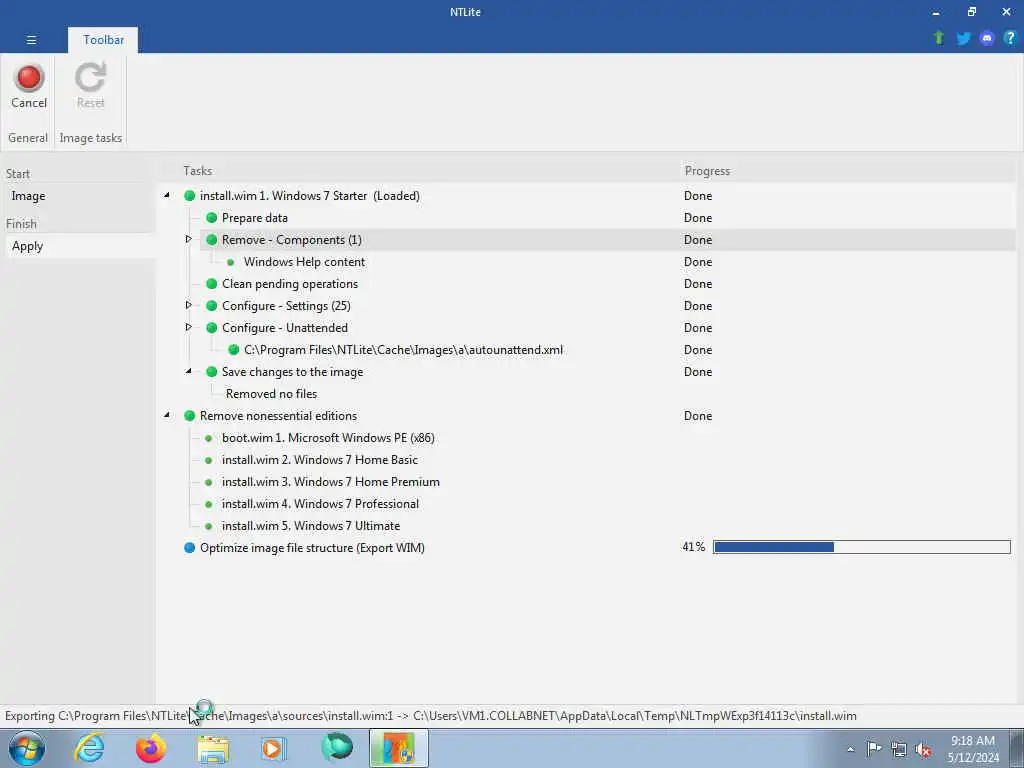Launch Internet Explorer from taskbar
The height and width of the screenshot is (768, 1024).
[x=89, y=748]
